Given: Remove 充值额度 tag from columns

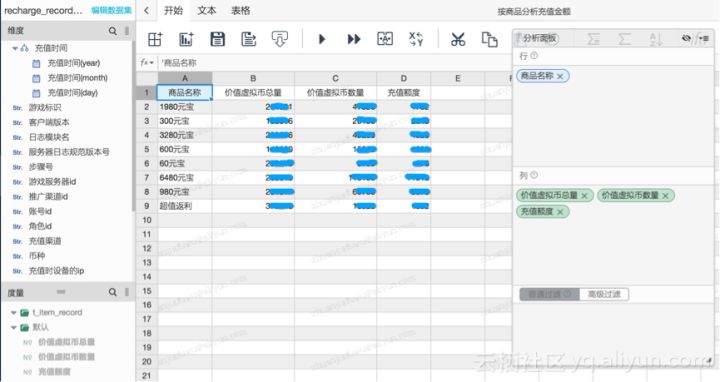Looking at the screenshot, I should pyautogui.click(x=560, y=212).
